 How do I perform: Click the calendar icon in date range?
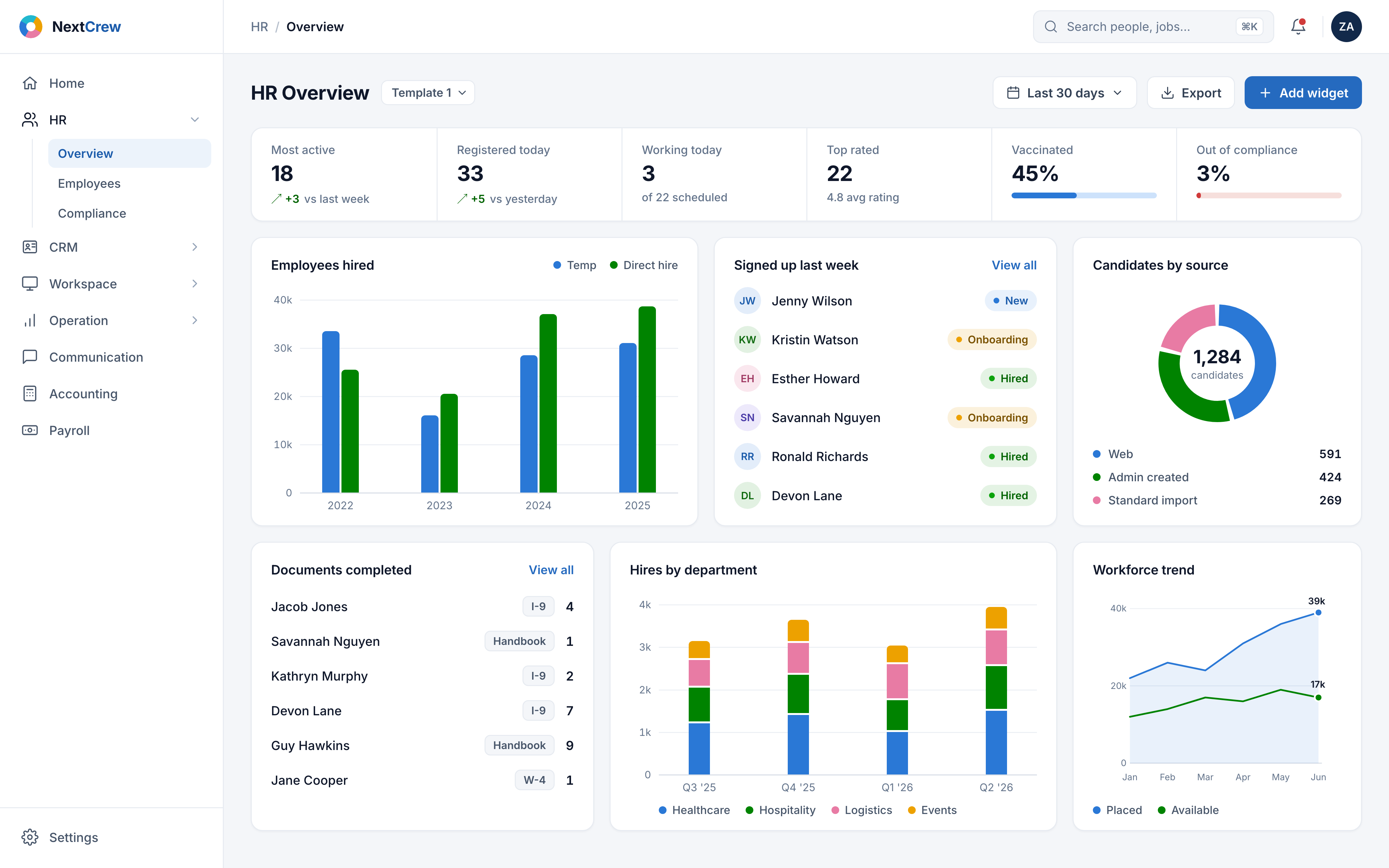click(x=1014, y=93)
